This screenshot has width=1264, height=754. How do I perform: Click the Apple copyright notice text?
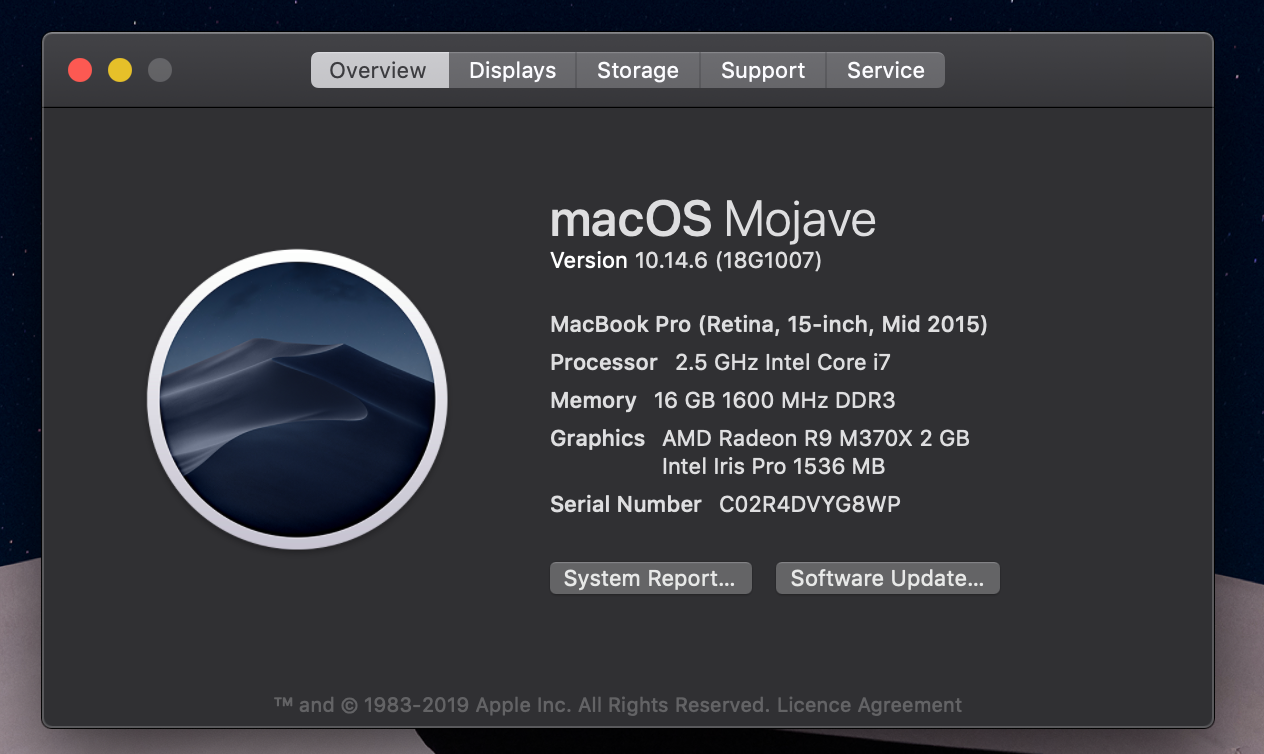click(521, 705)
